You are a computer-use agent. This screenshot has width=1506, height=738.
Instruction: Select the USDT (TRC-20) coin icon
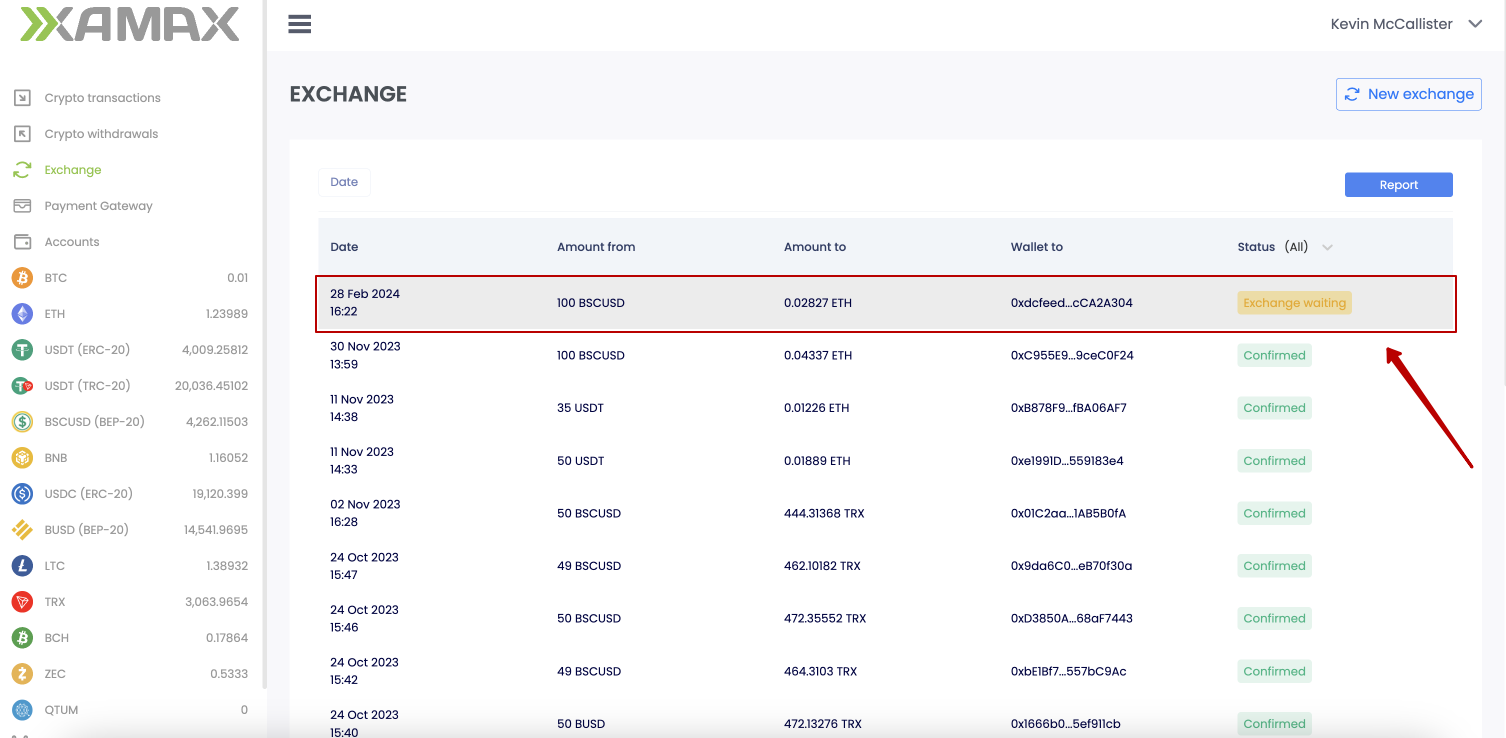(x=22, y=386)
